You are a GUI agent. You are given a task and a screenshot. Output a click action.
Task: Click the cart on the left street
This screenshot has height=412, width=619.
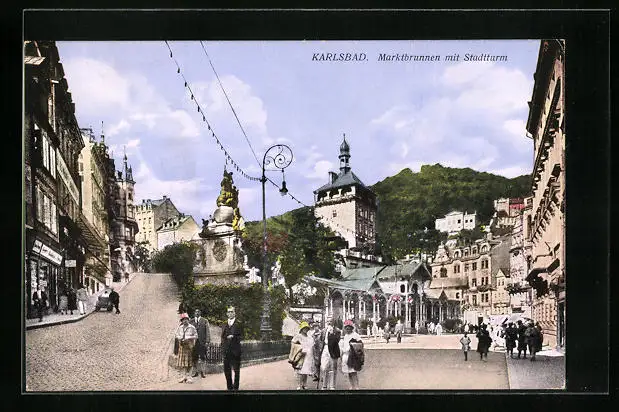coord(103,301)
